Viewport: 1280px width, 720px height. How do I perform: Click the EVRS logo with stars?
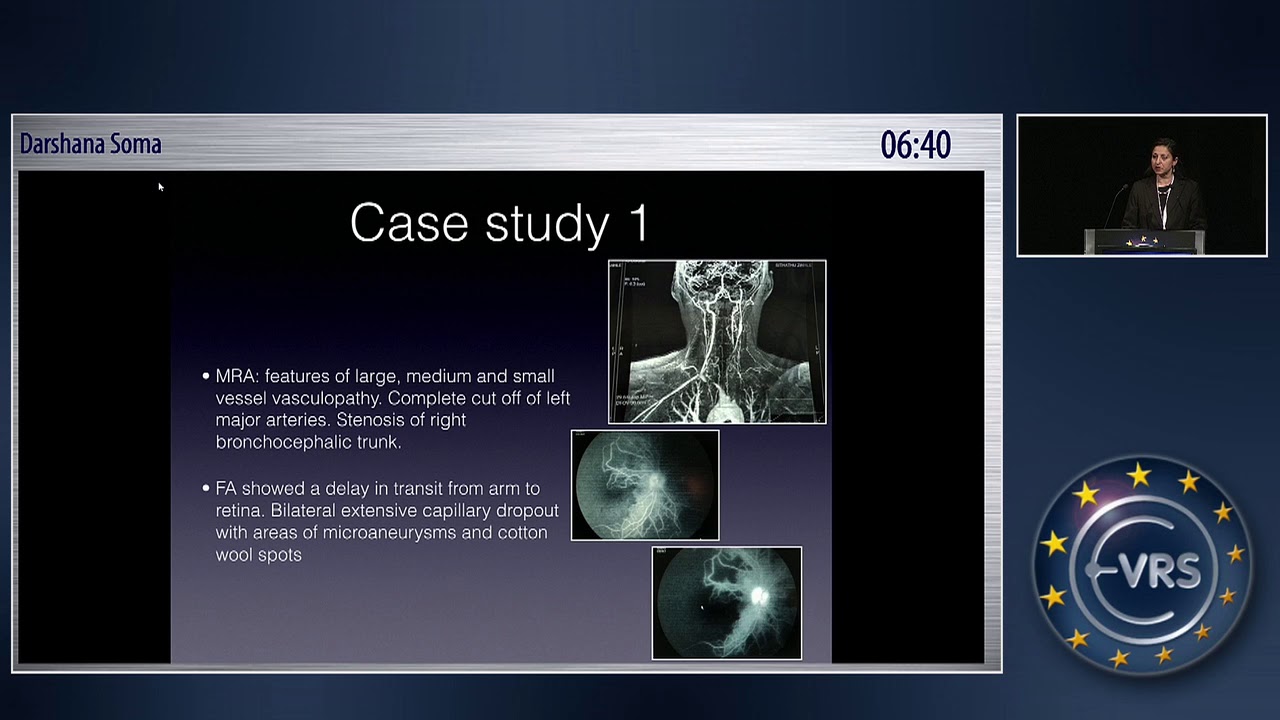[x=1141, y=565]
